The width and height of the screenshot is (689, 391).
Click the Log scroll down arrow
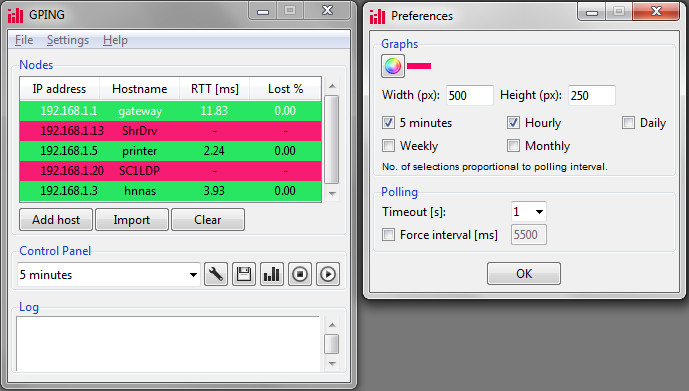332,363
